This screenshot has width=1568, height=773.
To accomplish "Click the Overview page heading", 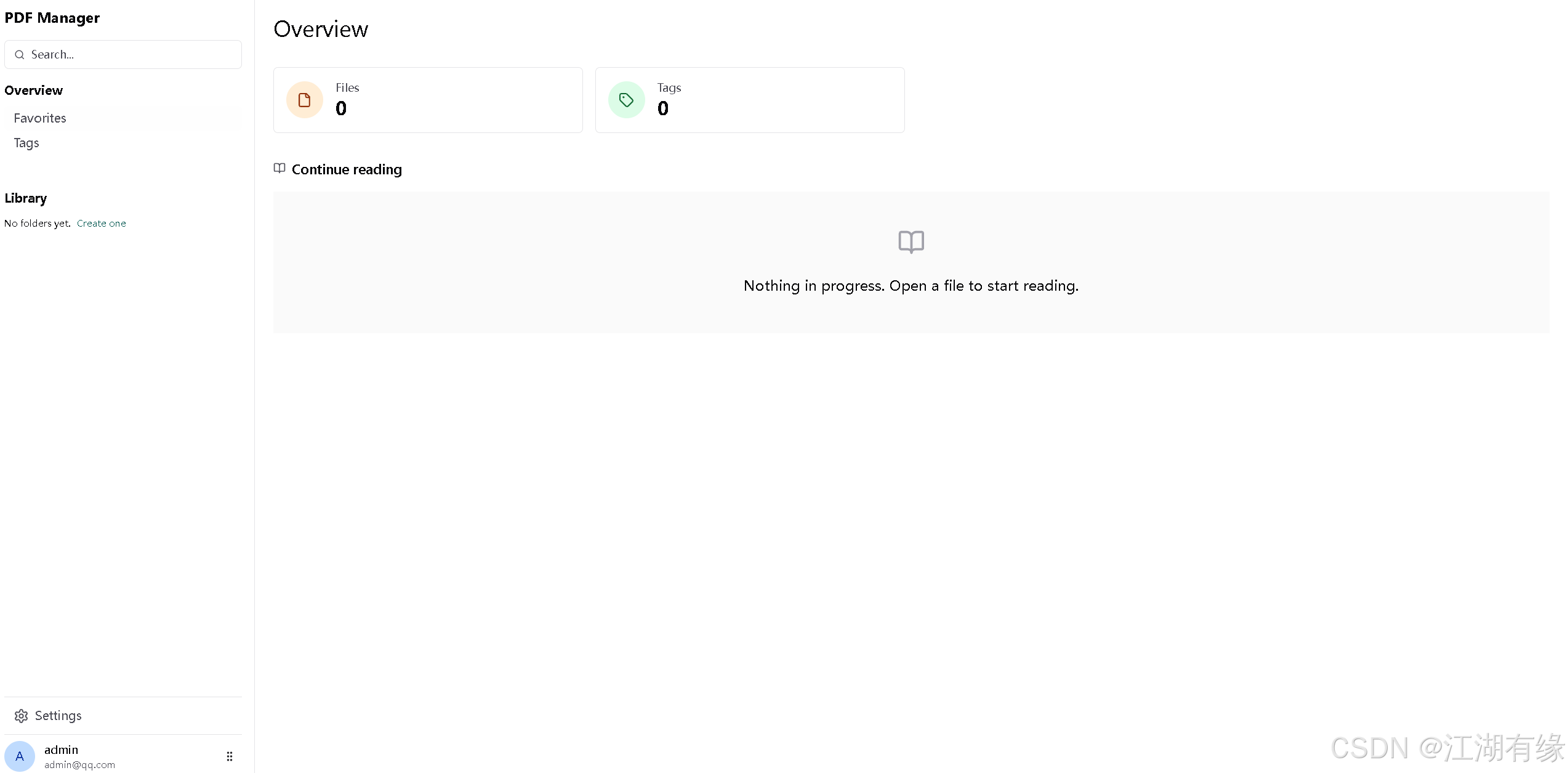I will pyautogui.click(x=321, y=30).
